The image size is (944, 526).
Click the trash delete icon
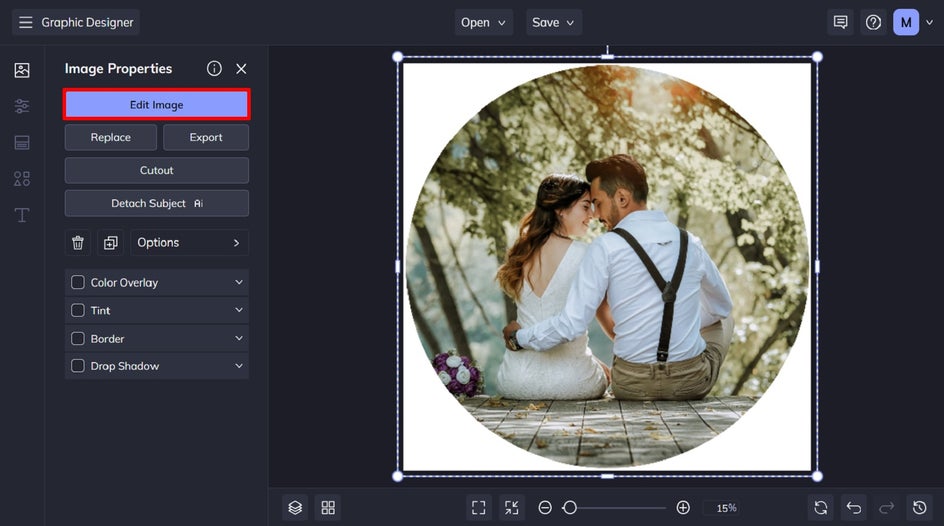point(78,243)
